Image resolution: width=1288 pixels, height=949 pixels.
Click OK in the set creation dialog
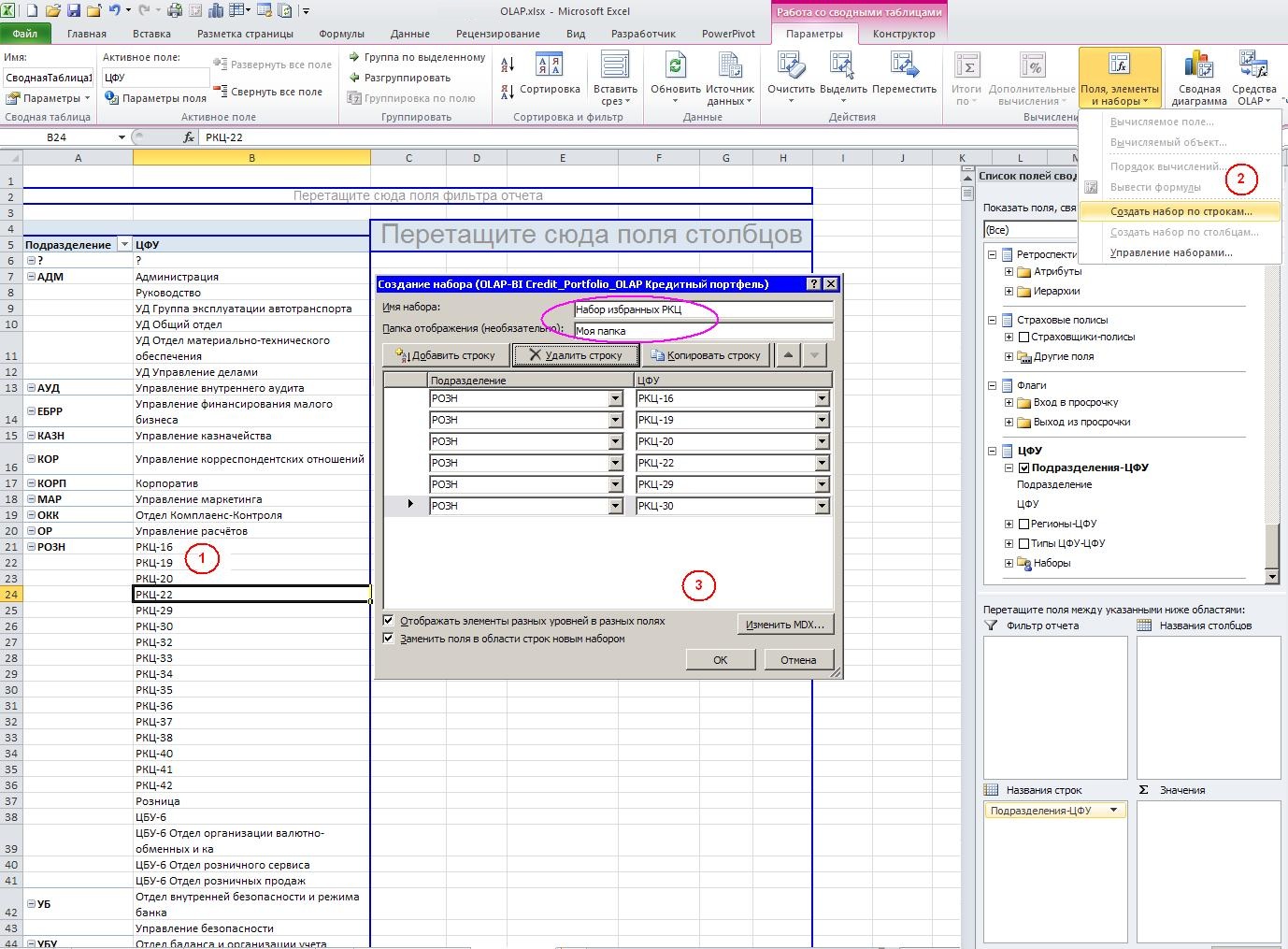[720, 659]
